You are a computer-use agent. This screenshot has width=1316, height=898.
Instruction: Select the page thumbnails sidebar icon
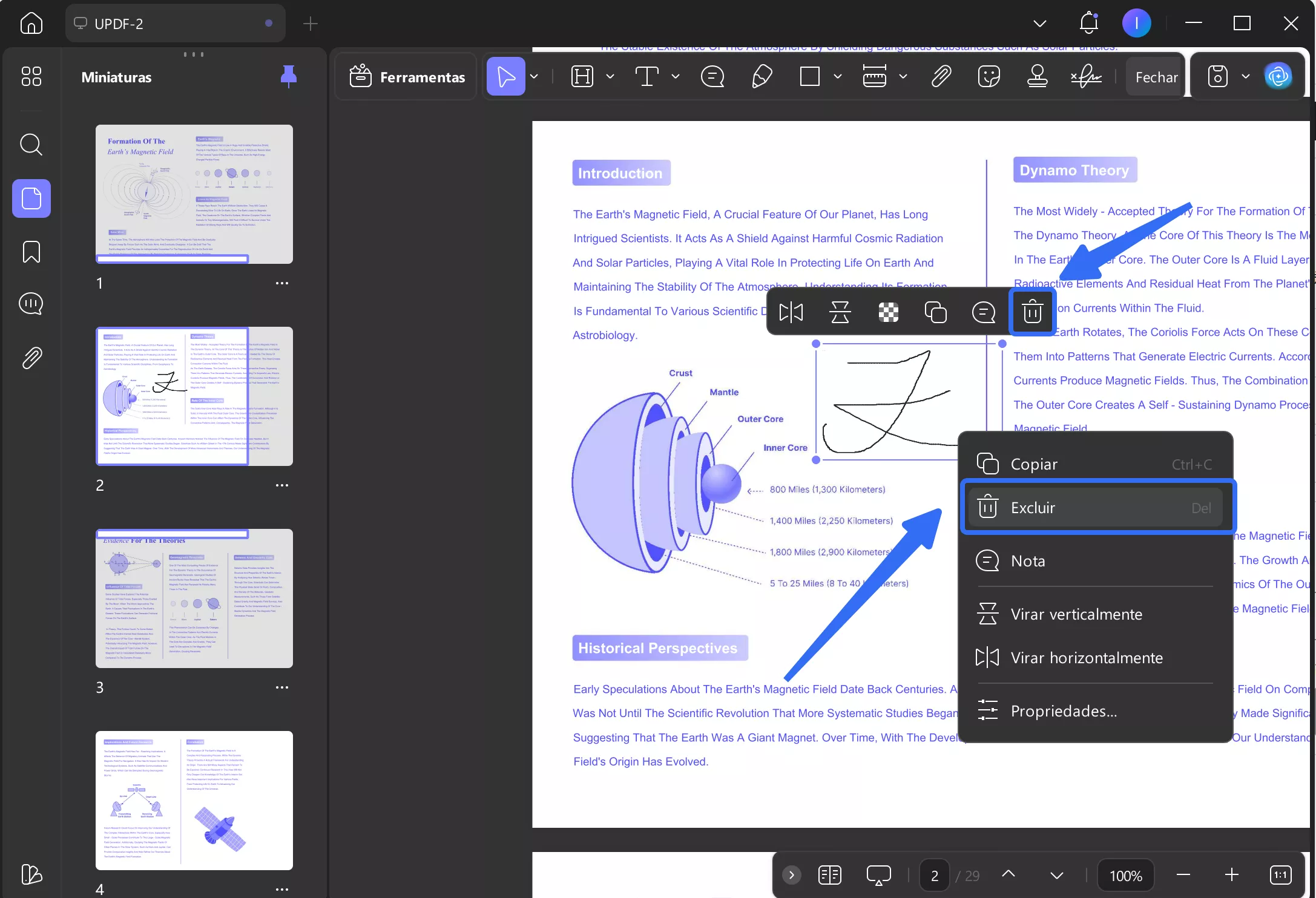(31, 198)
